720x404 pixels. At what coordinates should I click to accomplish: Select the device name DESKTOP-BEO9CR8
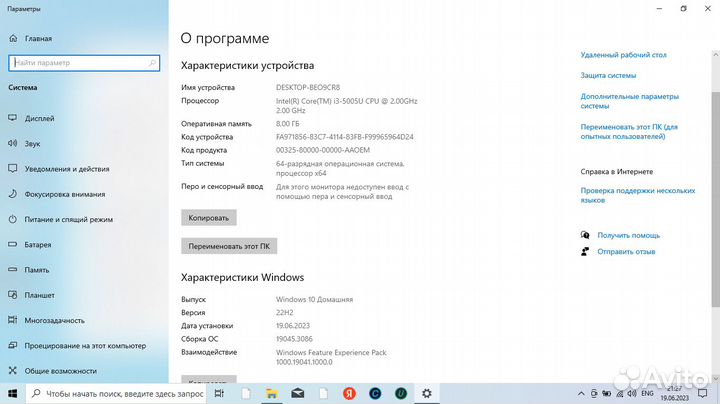pos(308,87)
